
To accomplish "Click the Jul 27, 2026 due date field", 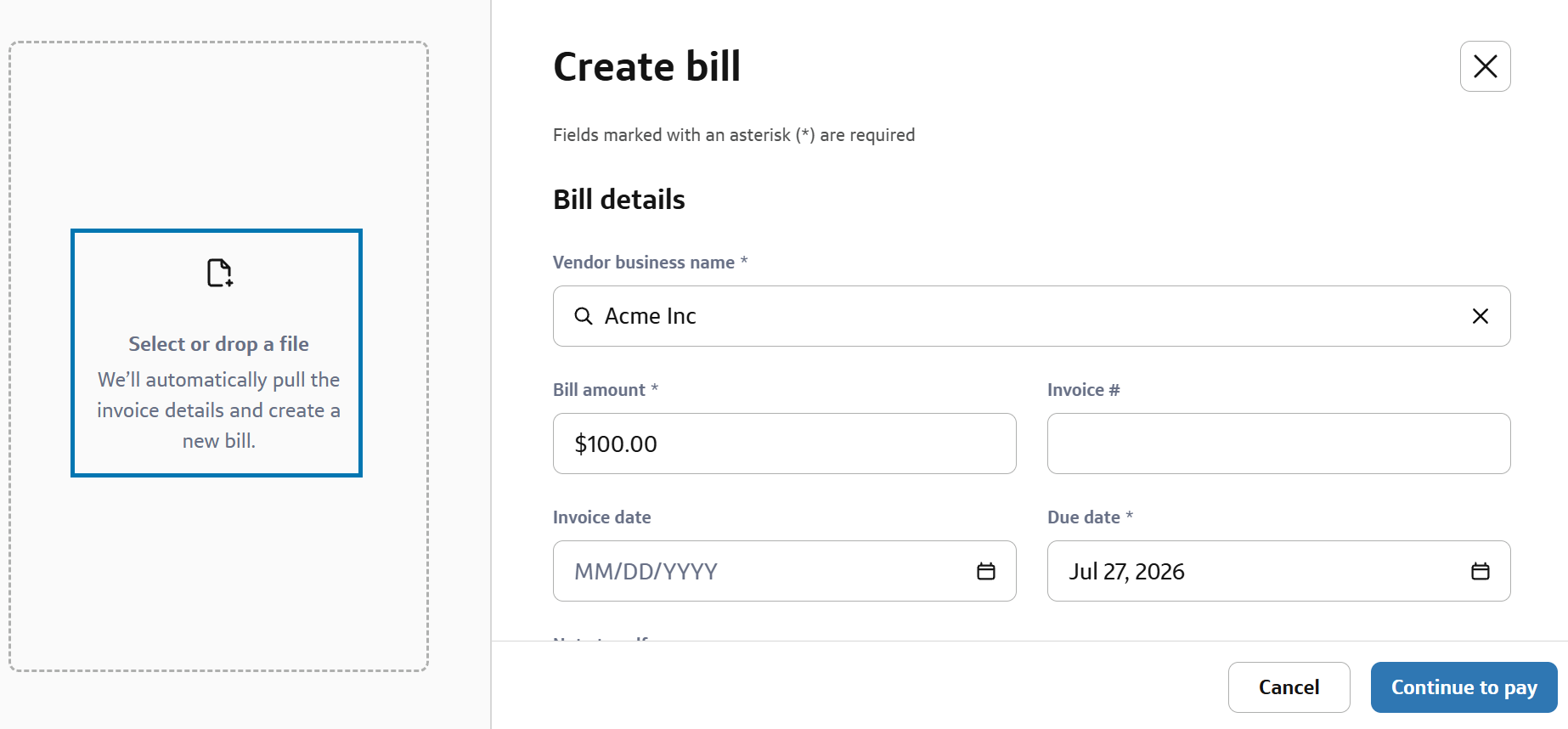I will pyautogui.click(x=1278, y=571).
